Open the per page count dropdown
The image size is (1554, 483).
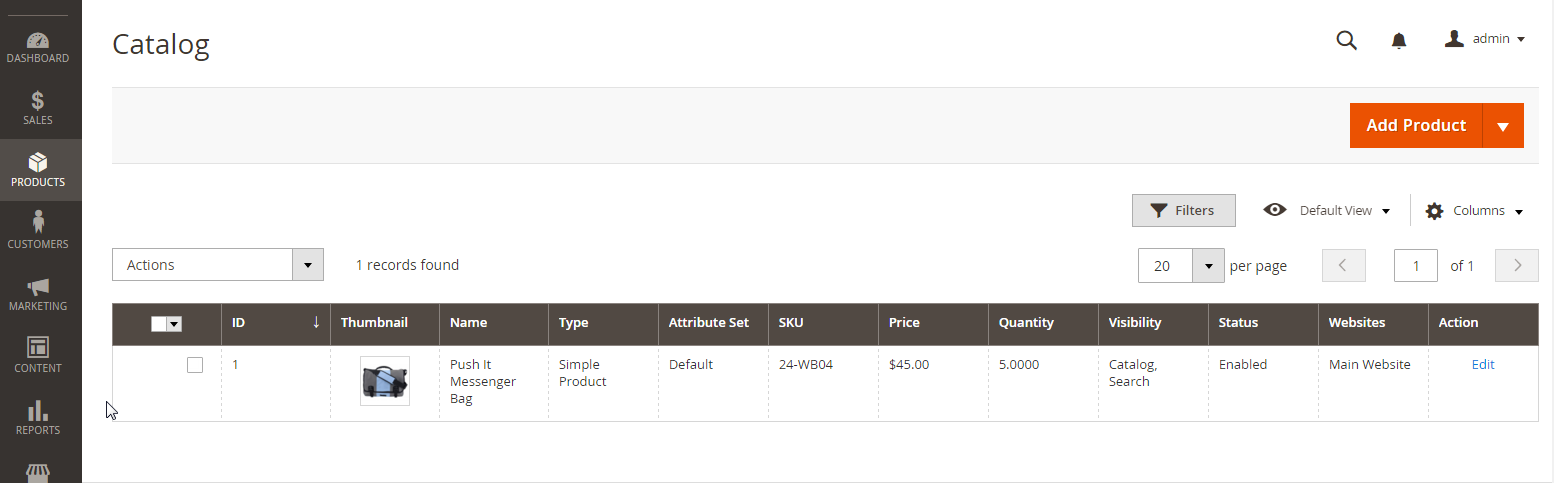(1182, 266)
